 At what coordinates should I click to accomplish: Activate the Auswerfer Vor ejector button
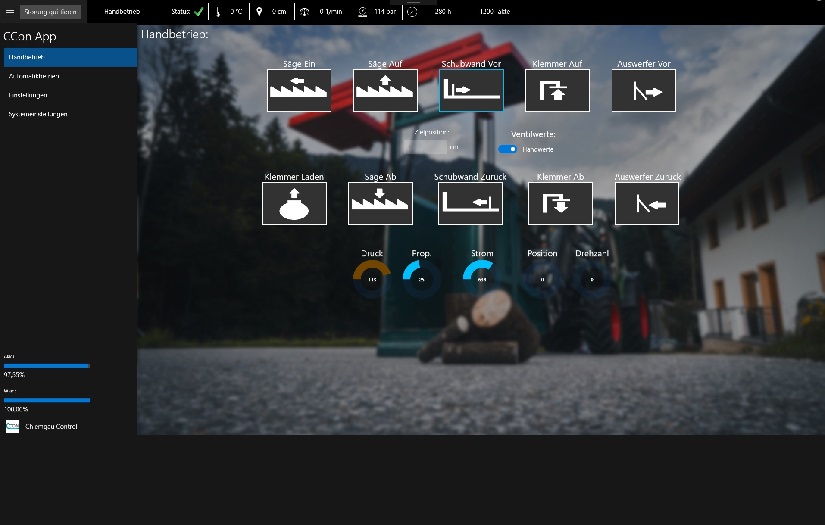coord(643,90)
